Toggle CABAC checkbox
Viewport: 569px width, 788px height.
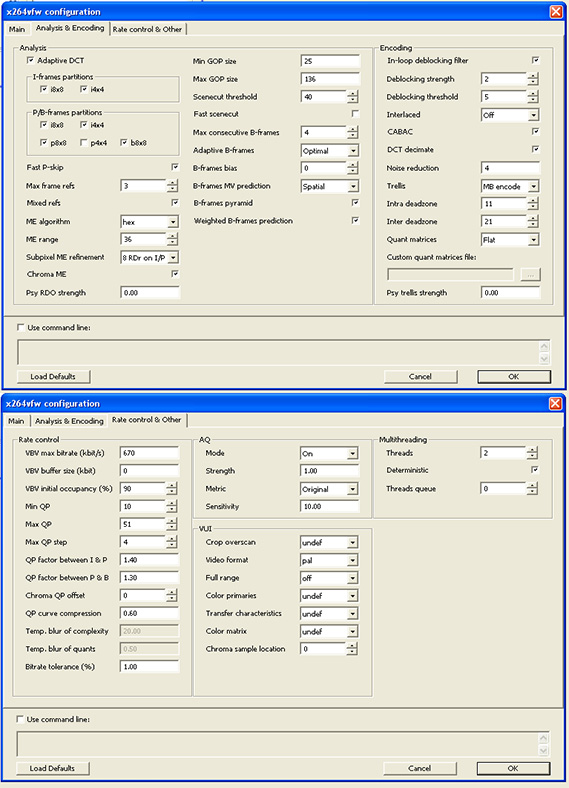535,131
